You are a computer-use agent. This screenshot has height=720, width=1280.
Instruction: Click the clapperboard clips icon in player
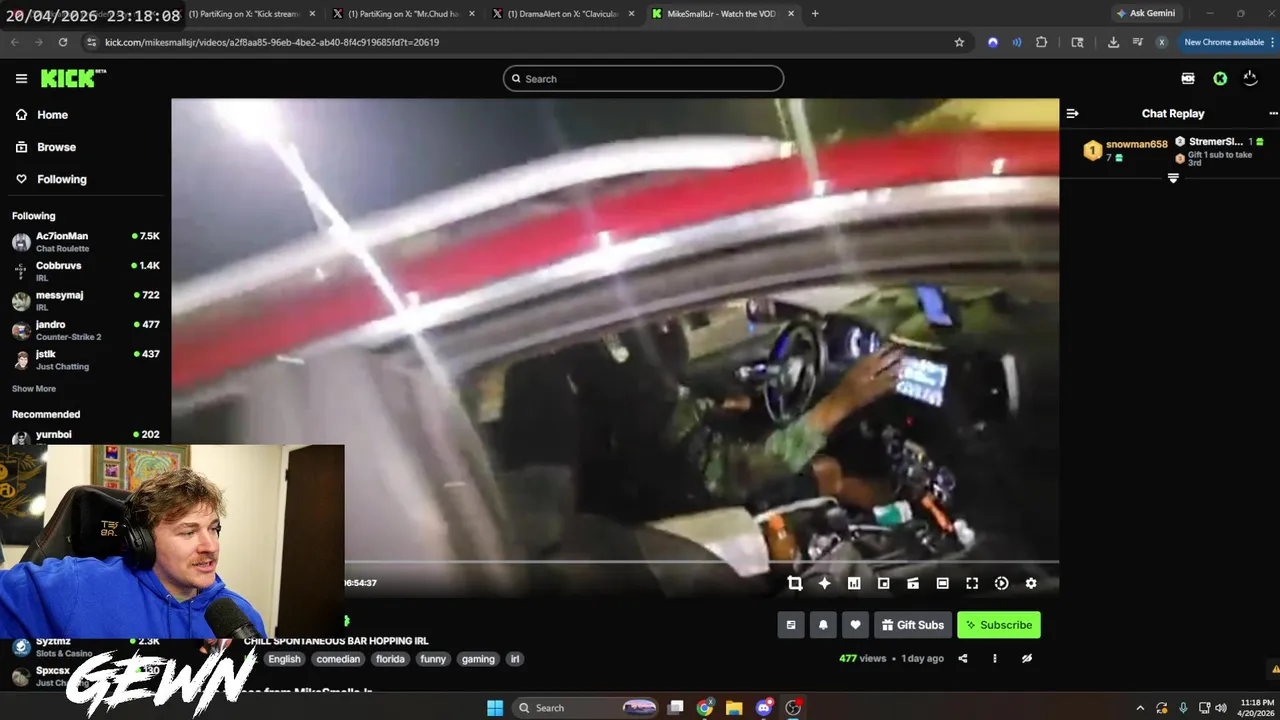(913, 583)
